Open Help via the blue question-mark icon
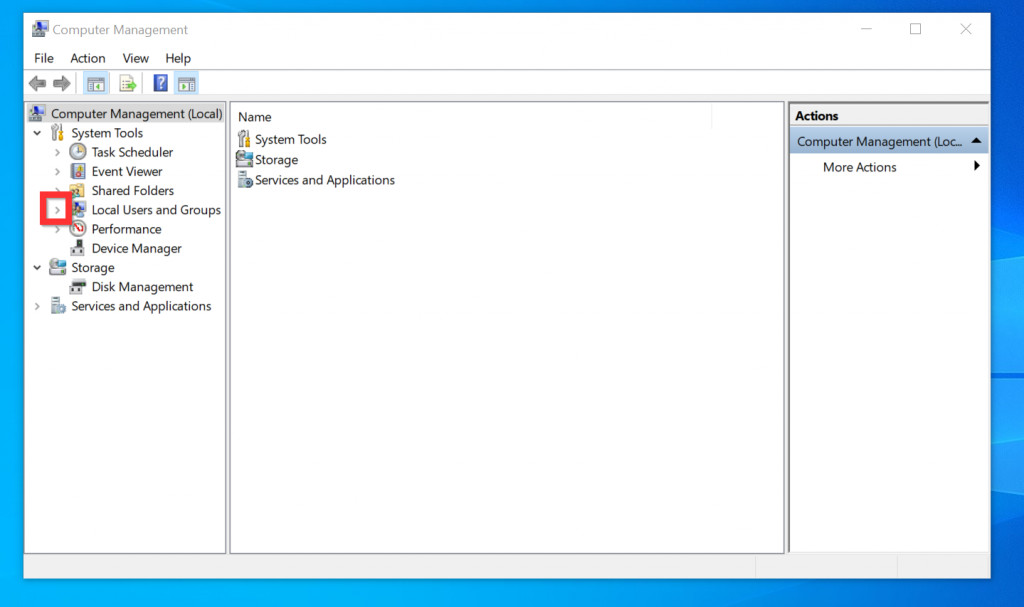1024x607 pixels. pyautogui.click(x=160, y=83)
